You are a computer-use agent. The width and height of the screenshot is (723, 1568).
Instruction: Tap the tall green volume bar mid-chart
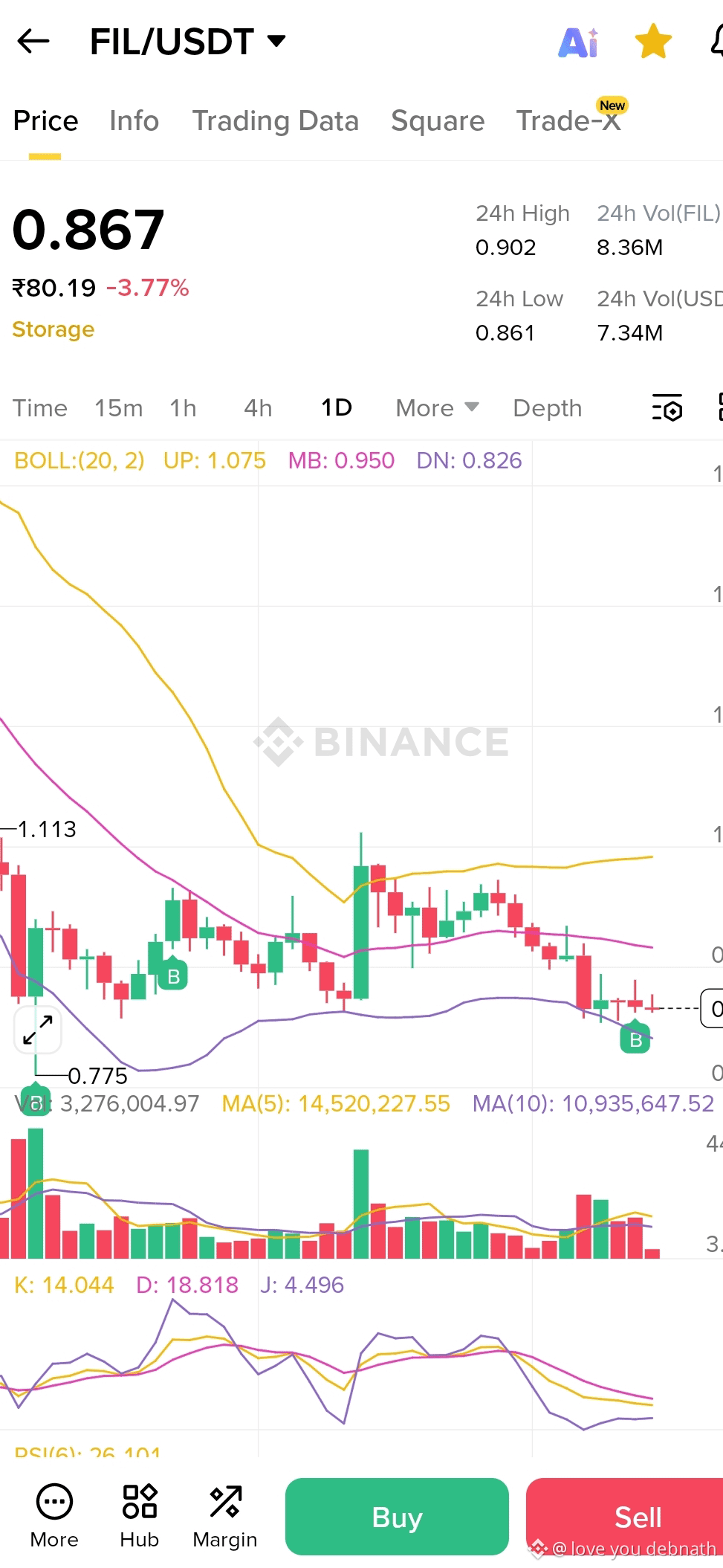[x=361, y=1204]
